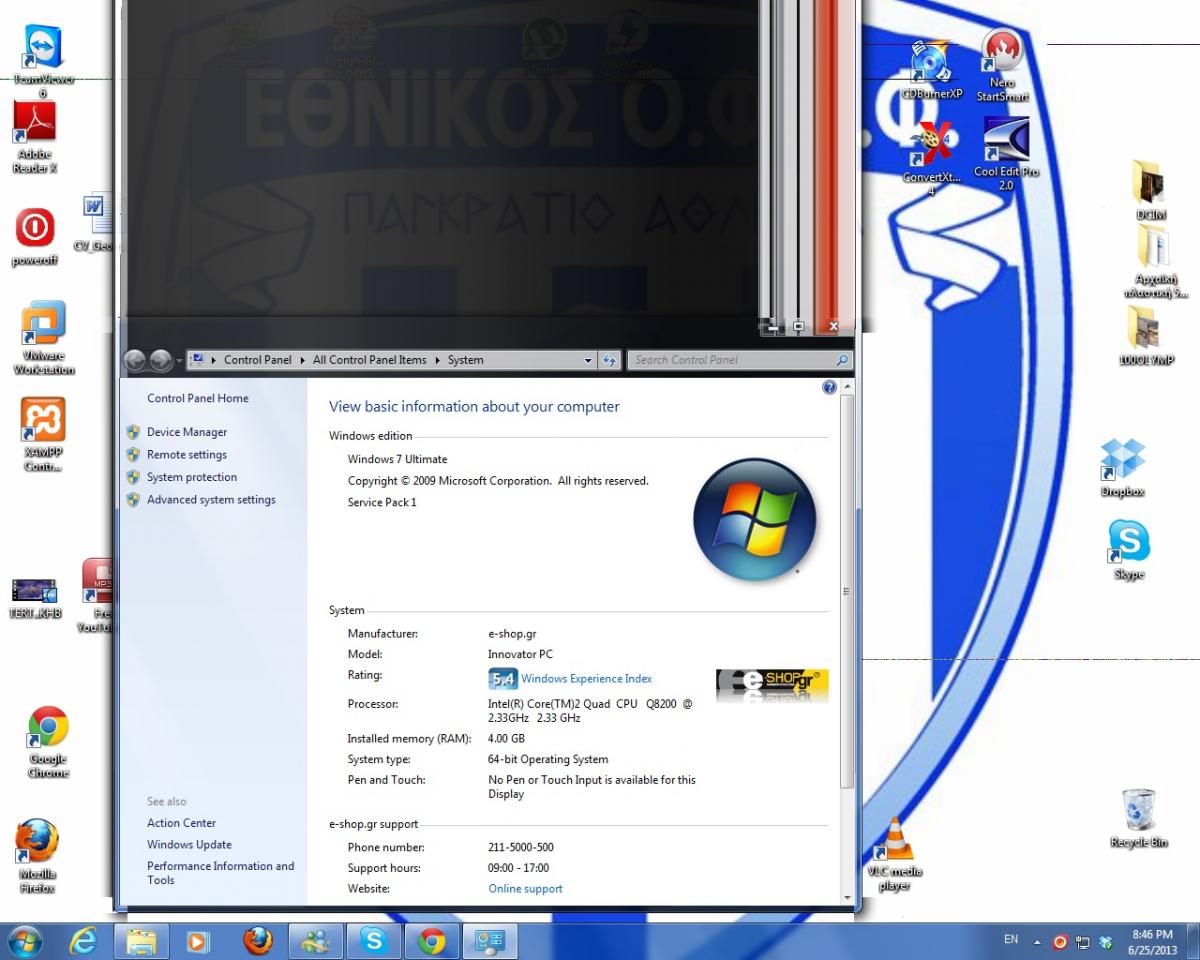Viewport: 1200px width, 960px height.
Task: Click System breadcrumb item
Action: tap(465, 360)
